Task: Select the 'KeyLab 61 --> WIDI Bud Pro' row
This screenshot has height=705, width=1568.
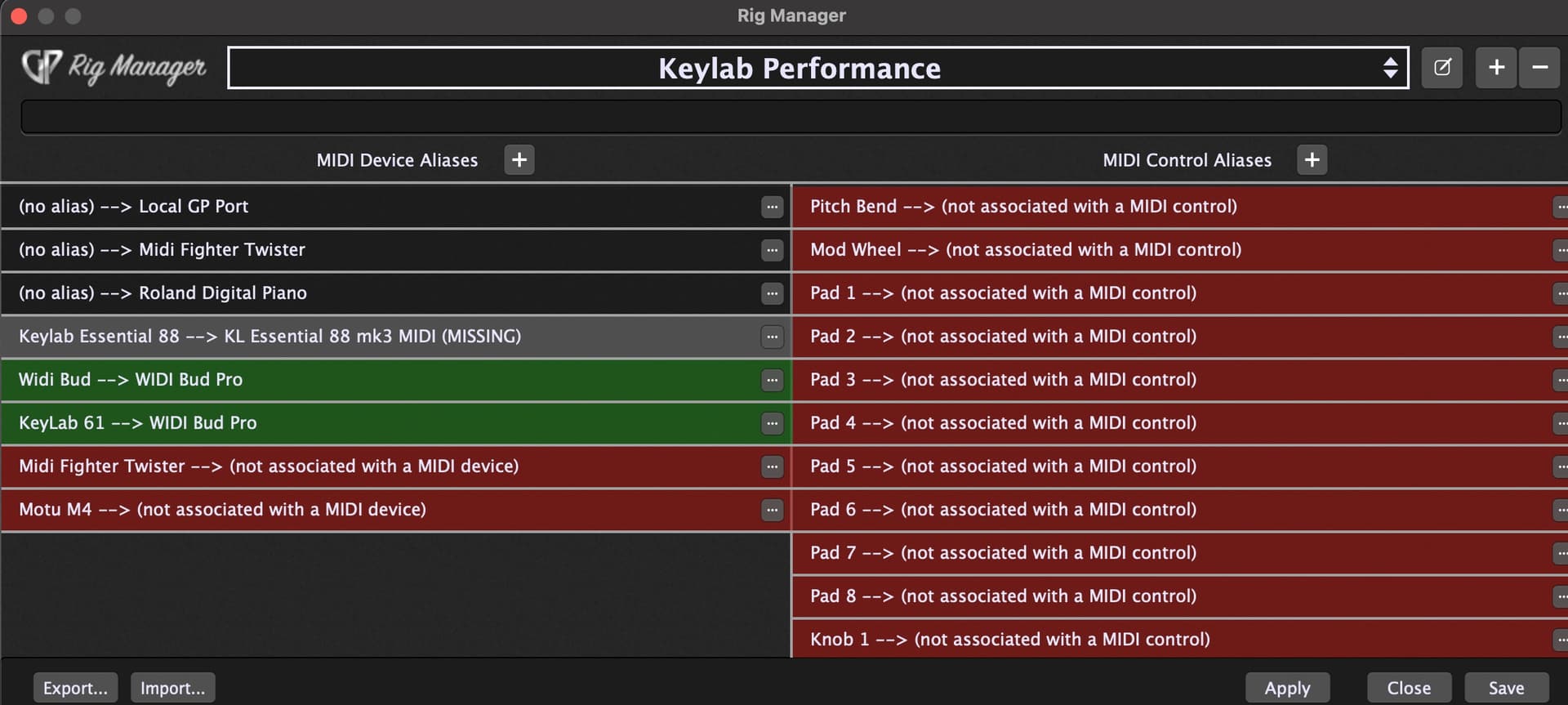Action: [395, 423]
